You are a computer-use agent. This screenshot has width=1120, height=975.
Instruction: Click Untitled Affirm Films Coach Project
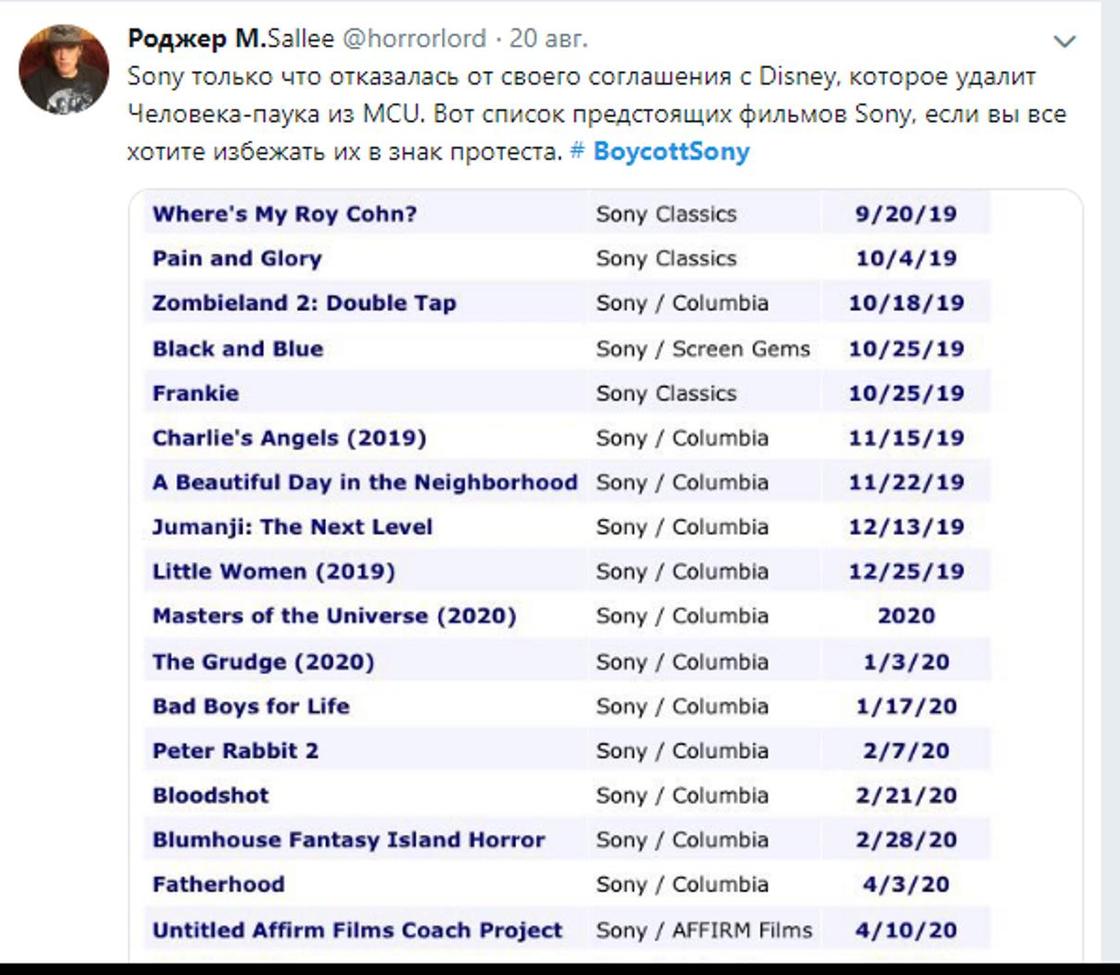(x=357, y=930)
